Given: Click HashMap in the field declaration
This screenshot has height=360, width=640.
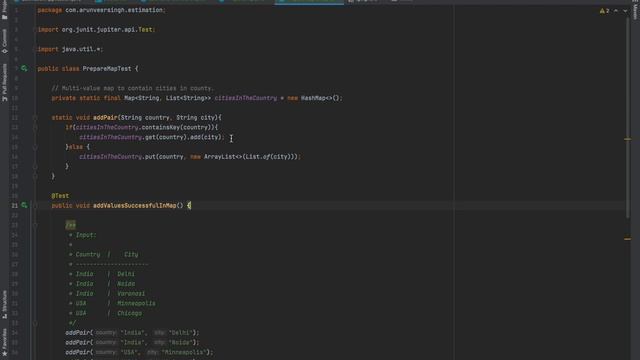Looking at the screenshot, I should 313,98.
